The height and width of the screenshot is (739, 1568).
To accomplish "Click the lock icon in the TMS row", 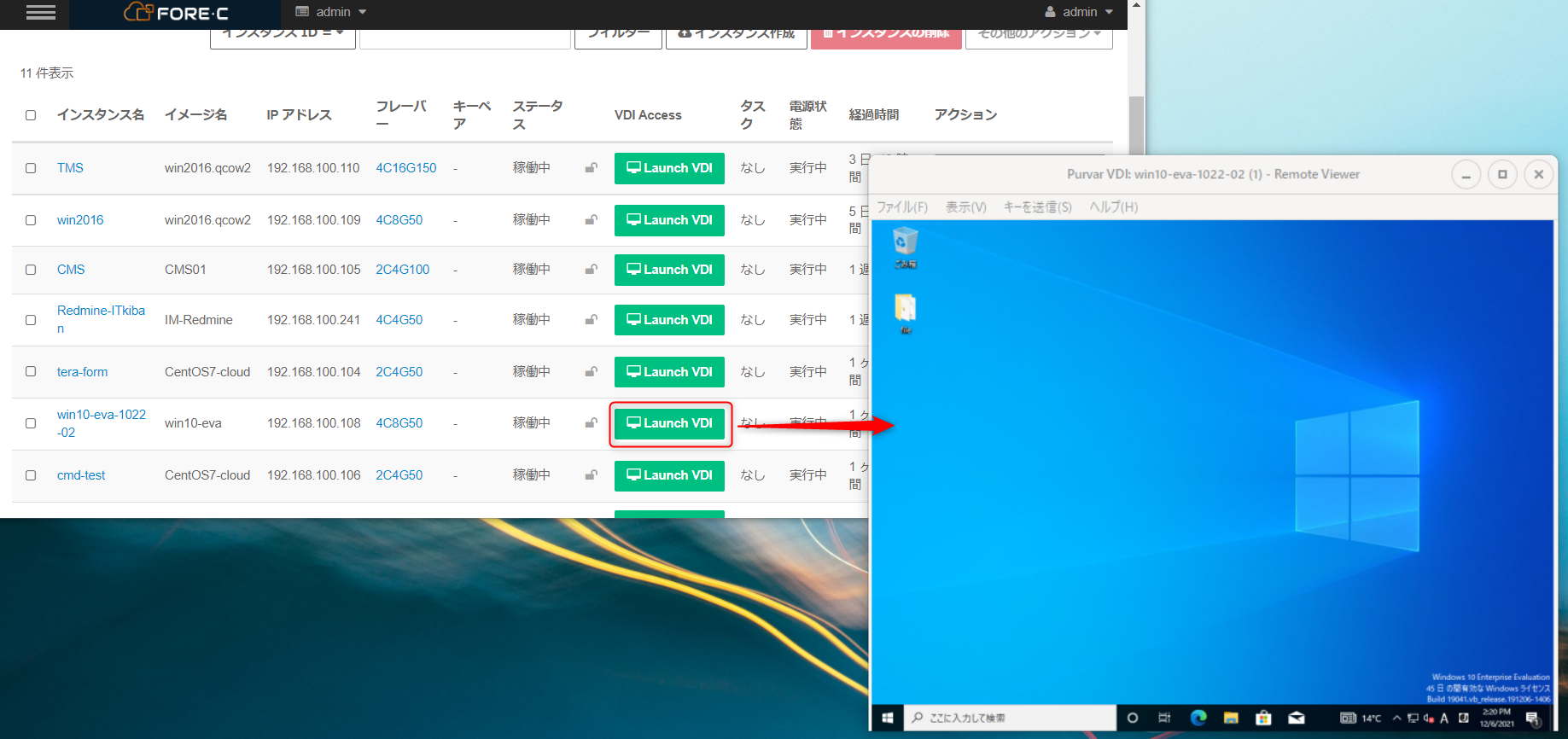I will pos(591,168).
